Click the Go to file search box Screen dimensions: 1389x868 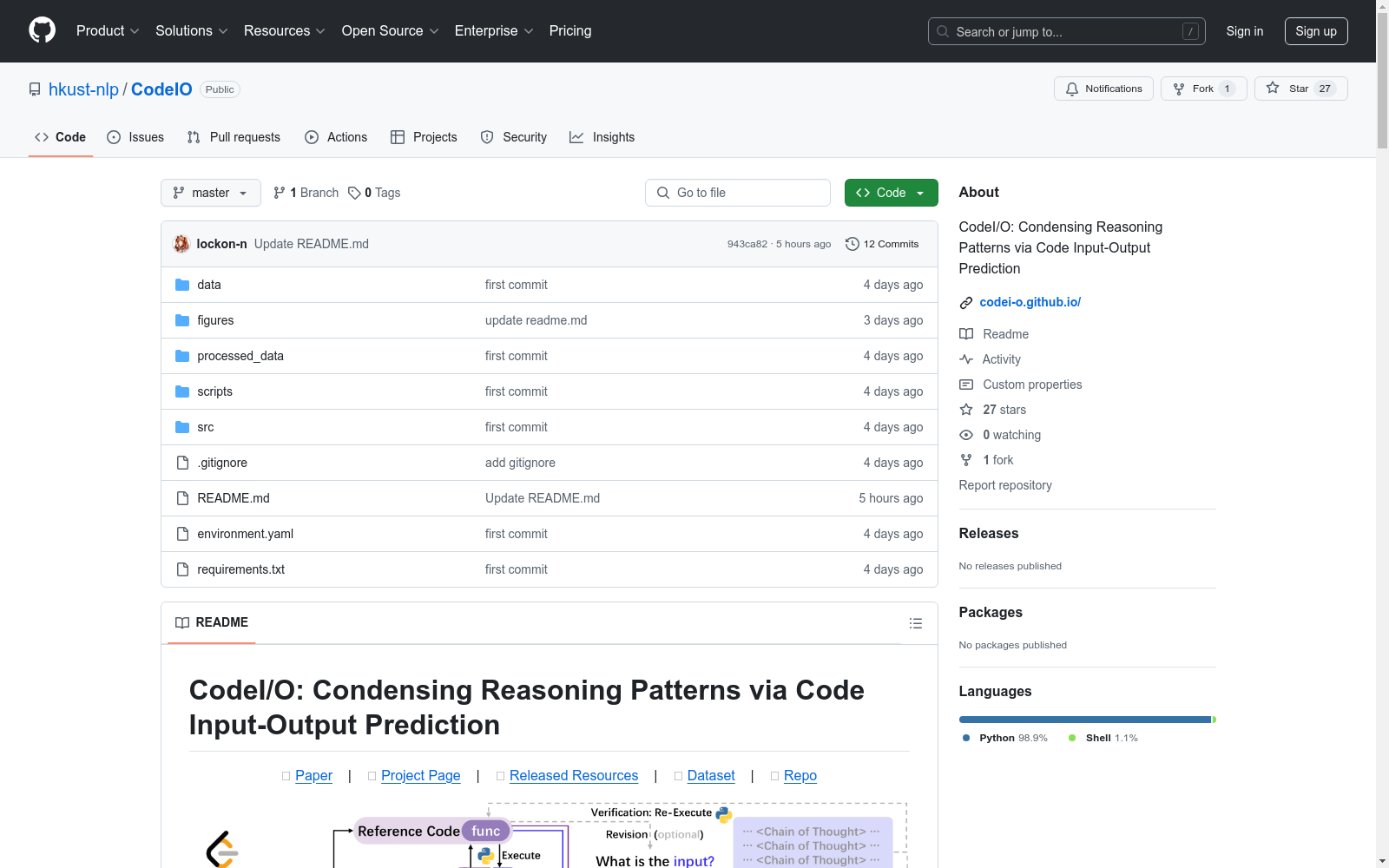[x=738, y=193]
